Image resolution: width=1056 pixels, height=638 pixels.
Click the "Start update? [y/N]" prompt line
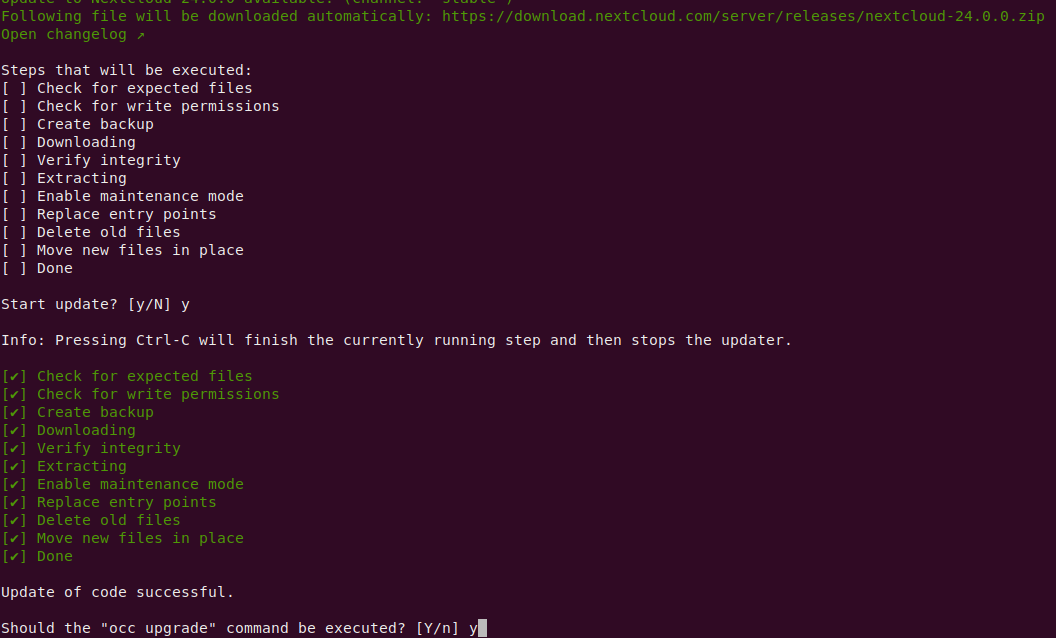tap(96, 305)
